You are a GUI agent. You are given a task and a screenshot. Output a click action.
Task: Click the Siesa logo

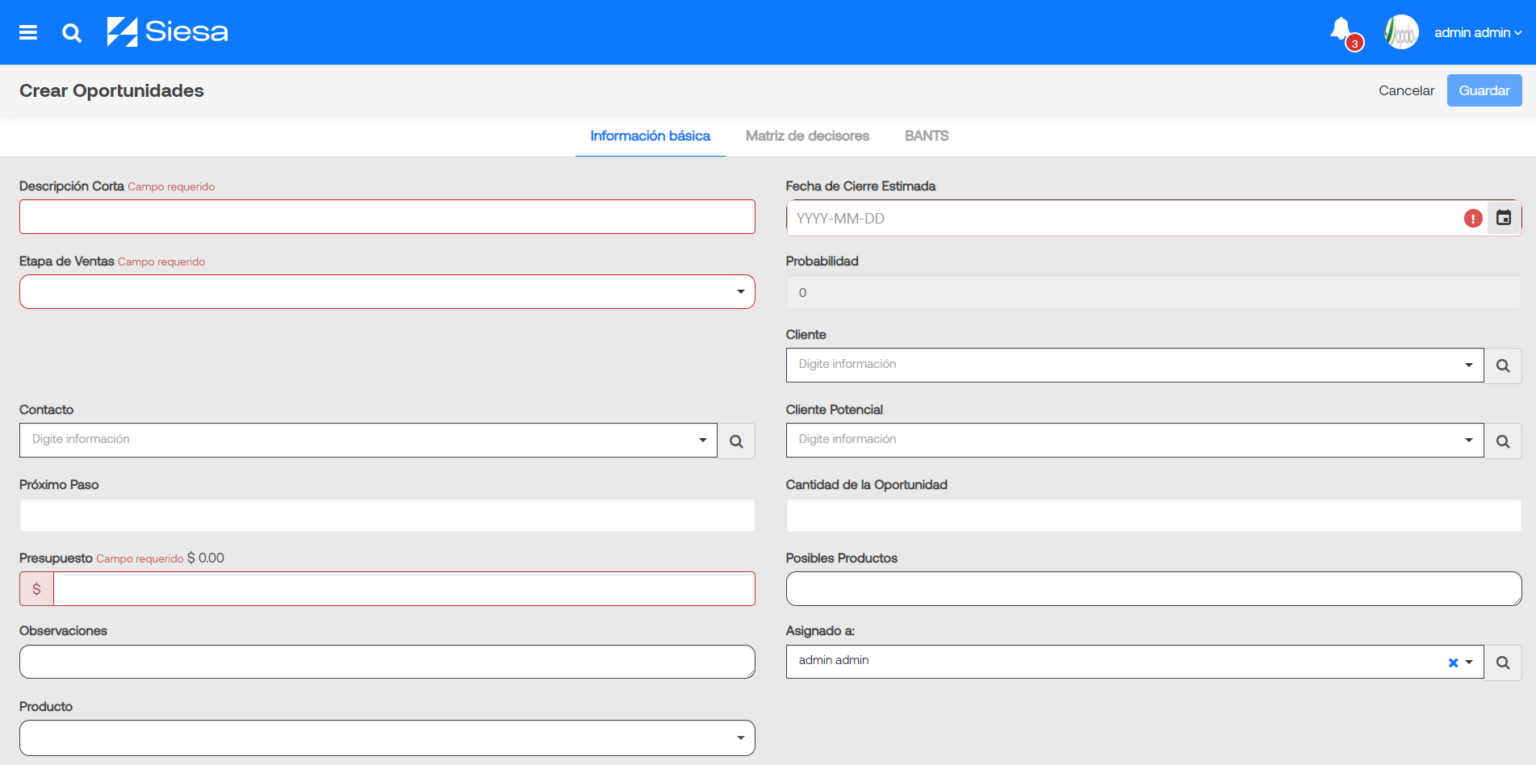point(168,32)
